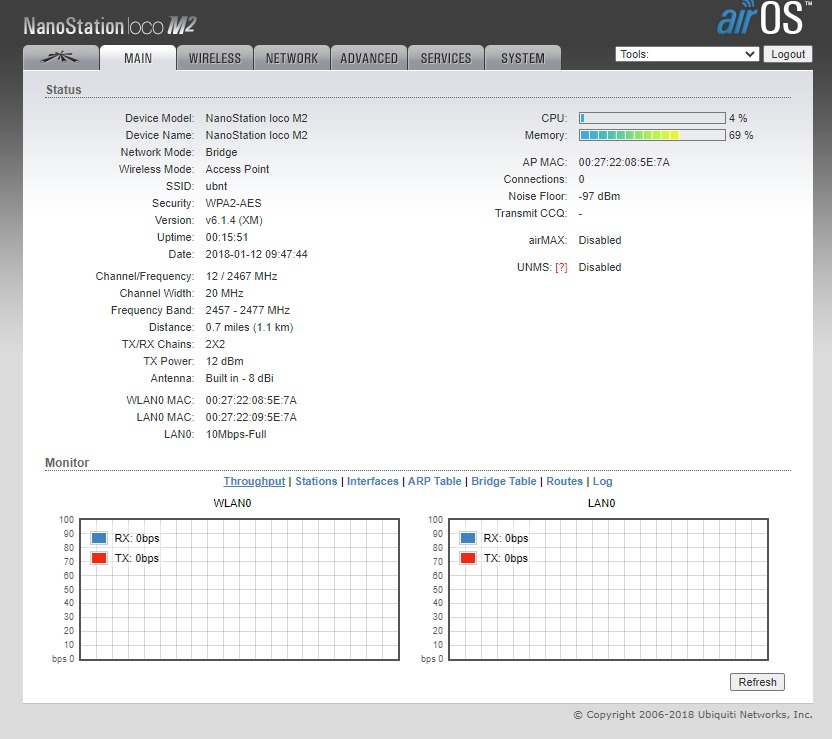Click the Security value WPA2-AES
The image size is (832, 739).
(233, 203)
